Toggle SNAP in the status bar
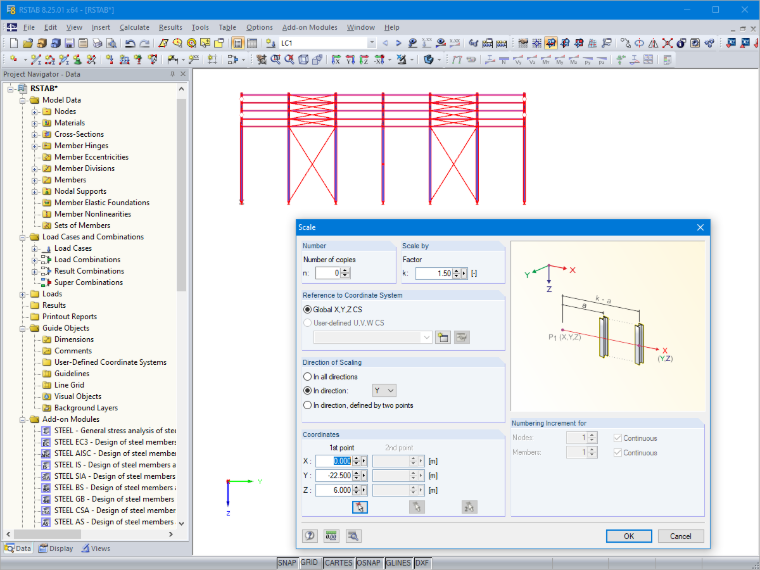 coord(286,563)
